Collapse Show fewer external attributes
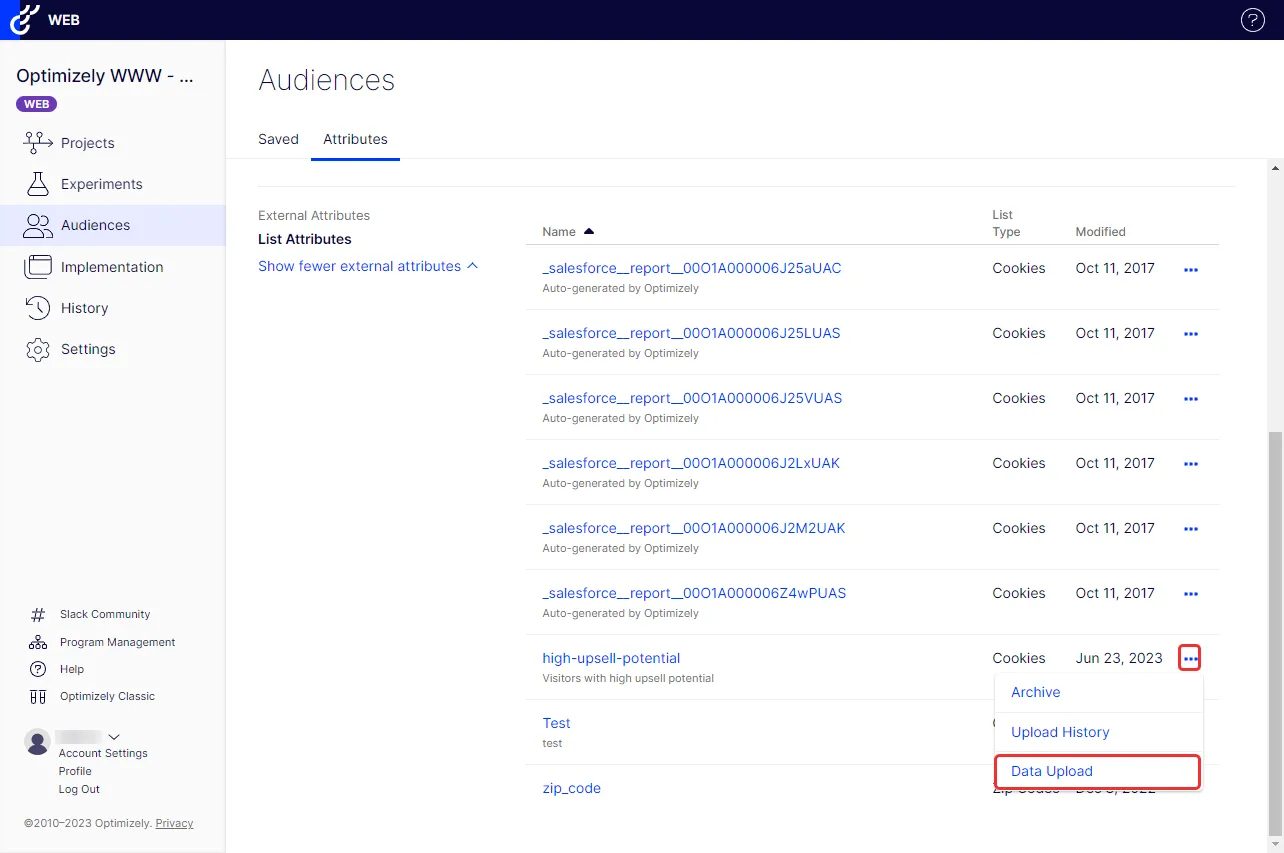Viewport: 1284px width, 853px height. [368, 266]
